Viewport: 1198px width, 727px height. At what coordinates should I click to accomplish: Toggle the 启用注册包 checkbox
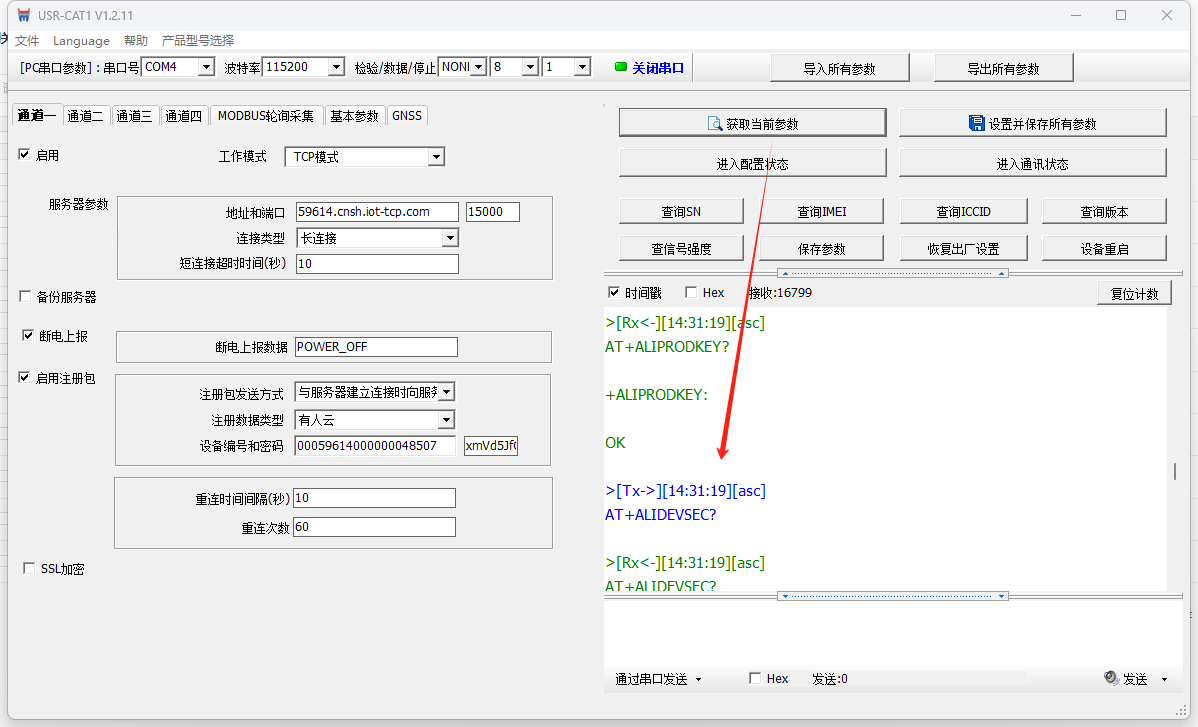pos(24,377)
